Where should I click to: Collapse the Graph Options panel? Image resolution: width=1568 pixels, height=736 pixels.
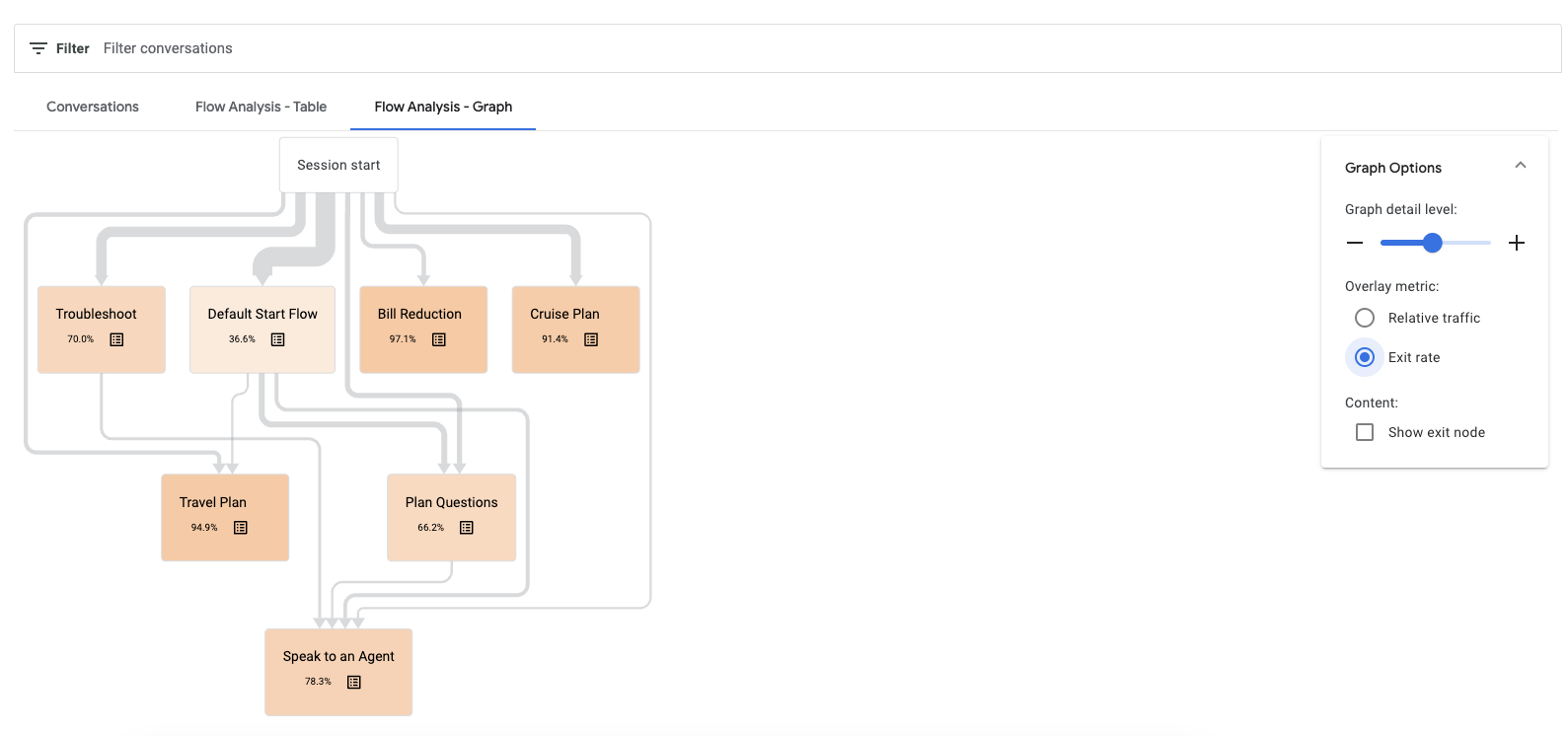[x=1520, y=167]
